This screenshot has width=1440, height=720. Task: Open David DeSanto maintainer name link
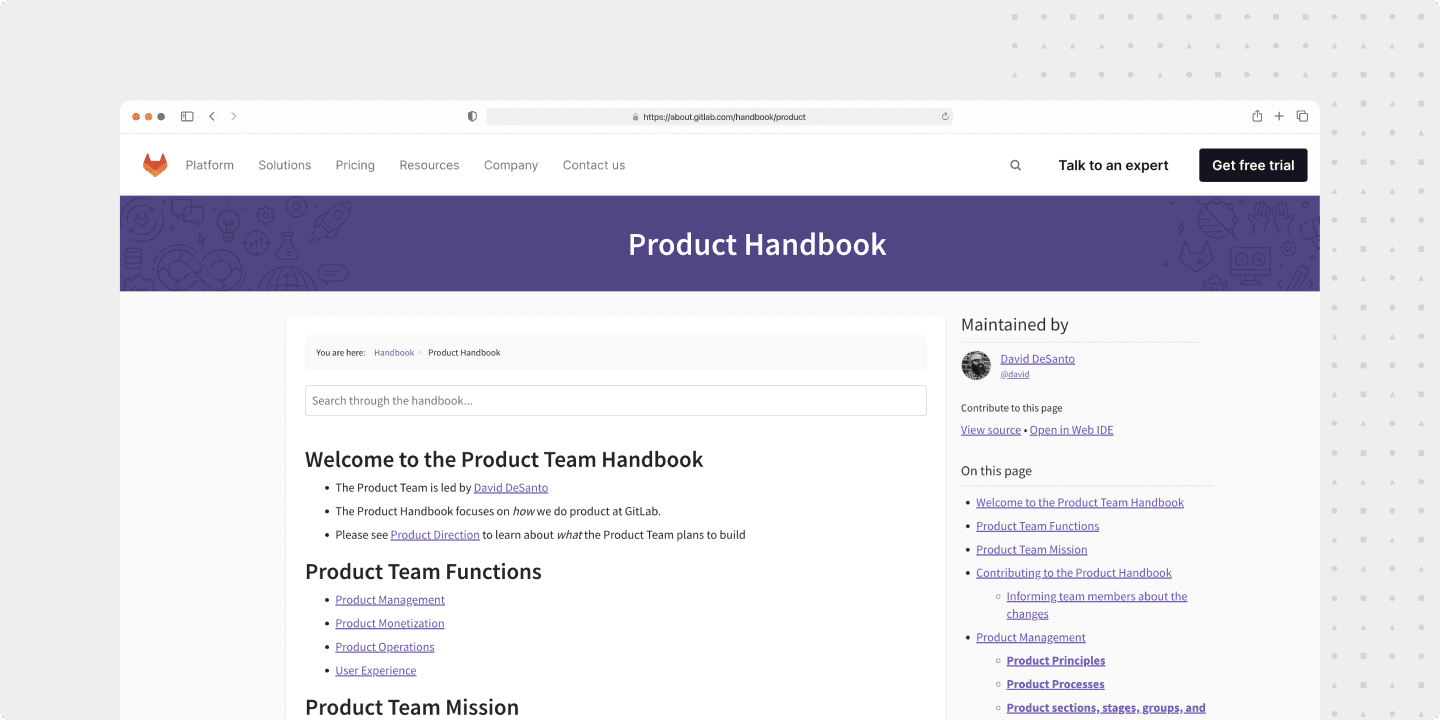(1038, 359)
